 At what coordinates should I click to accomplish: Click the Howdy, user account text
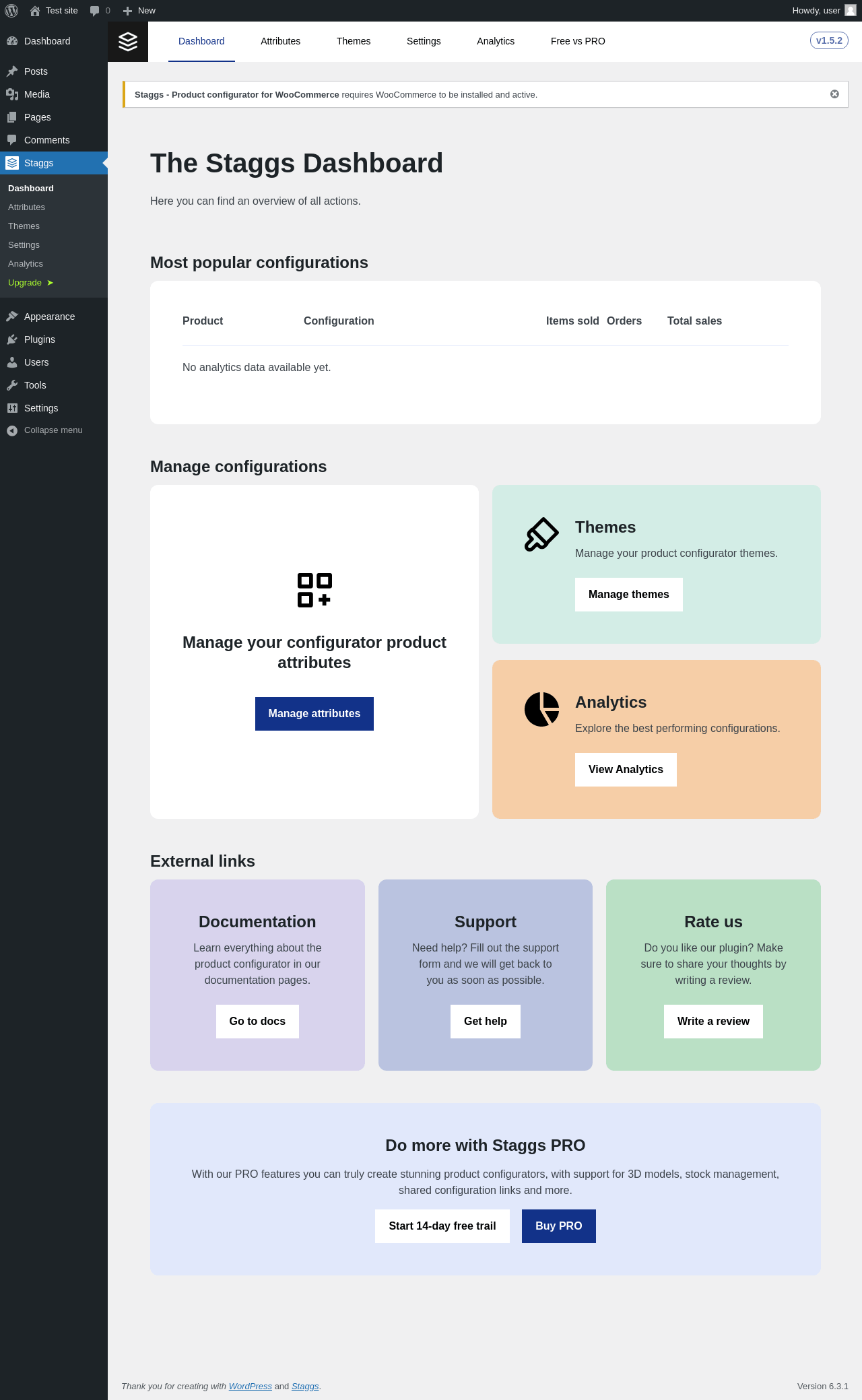point(816,11)
